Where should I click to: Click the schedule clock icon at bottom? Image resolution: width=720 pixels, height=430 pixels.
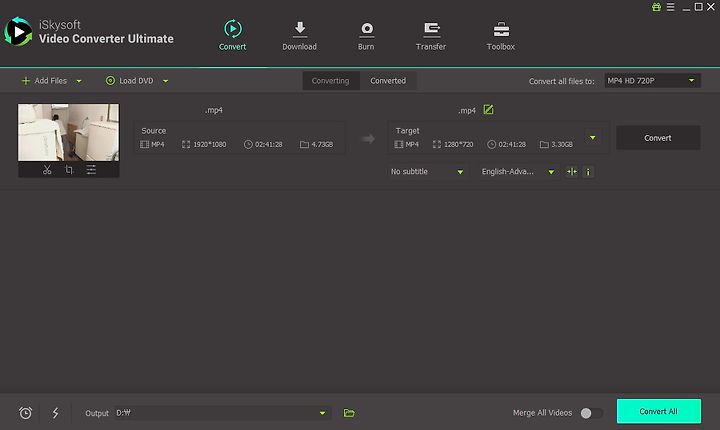tap(26, 413)
